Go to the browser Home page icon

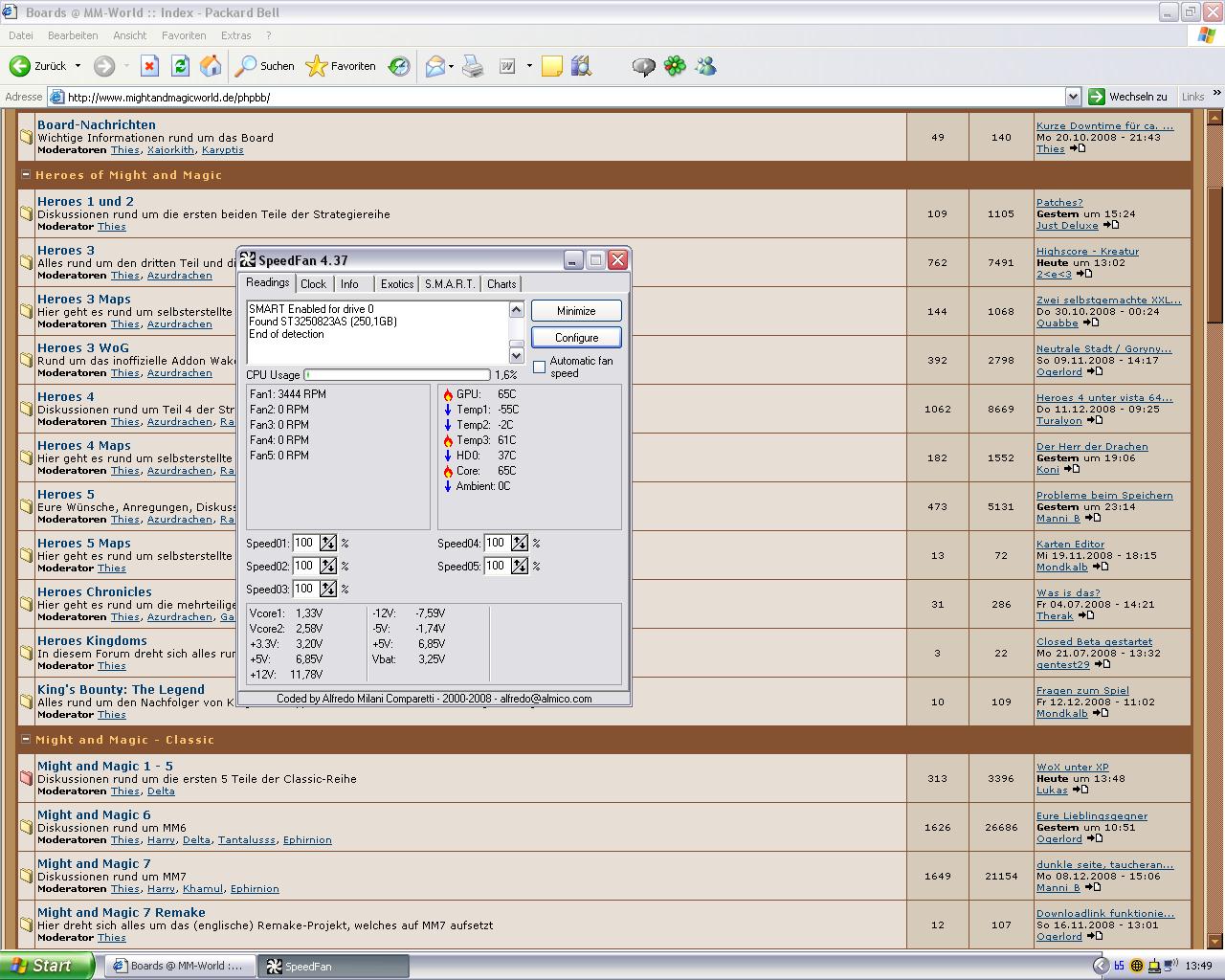click(211, 66)
